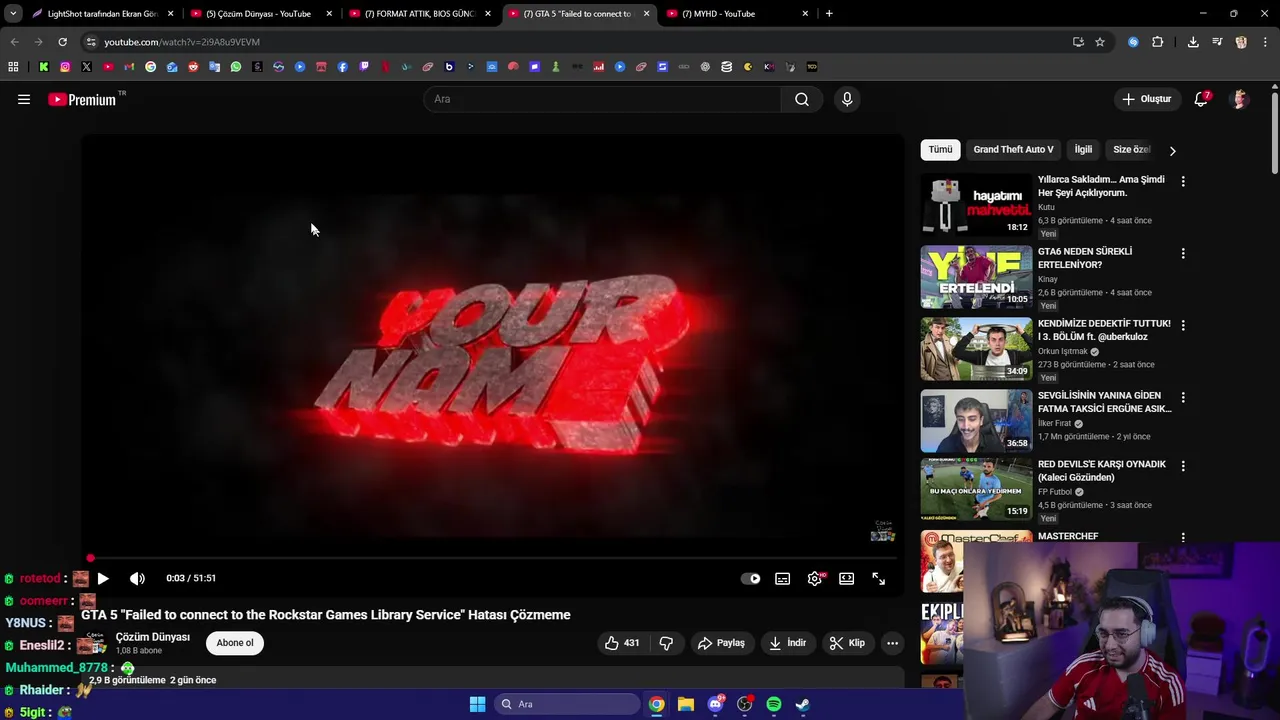Open options for SEVGİLİSİNİN YANINA GİDEN video

[x=1183, y=397]
